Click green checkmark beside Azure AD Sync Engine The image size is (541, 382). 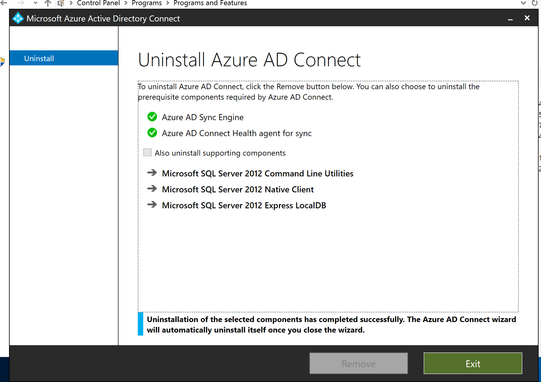tap(152, 117)
